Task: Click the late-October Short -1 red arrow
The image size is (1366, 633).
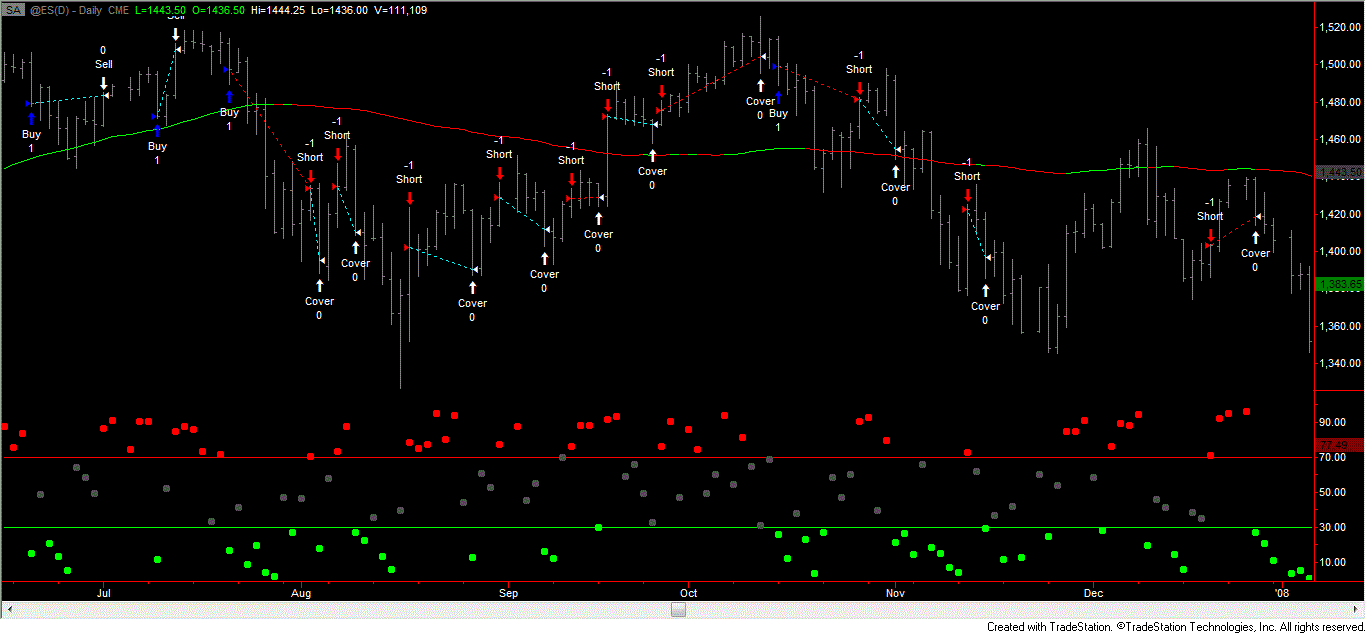Action: coord(859,87)
